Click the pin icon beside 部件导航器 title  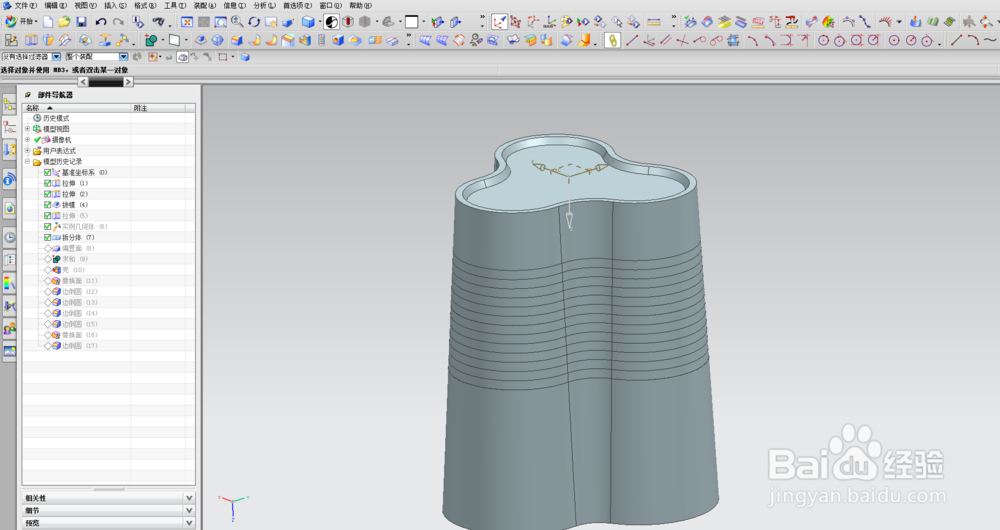28,94
